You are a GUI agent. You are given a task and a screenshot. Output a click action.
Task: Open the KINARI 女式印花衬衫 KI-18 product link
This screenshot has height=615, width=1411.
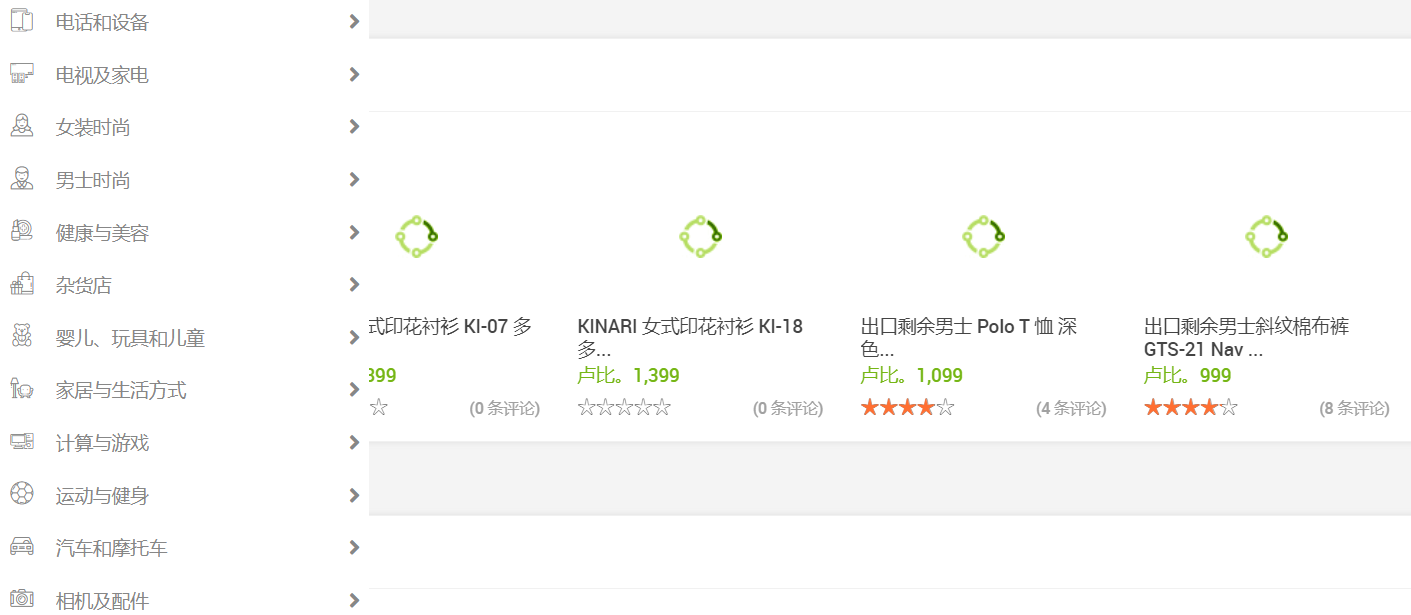pos(690,337)
